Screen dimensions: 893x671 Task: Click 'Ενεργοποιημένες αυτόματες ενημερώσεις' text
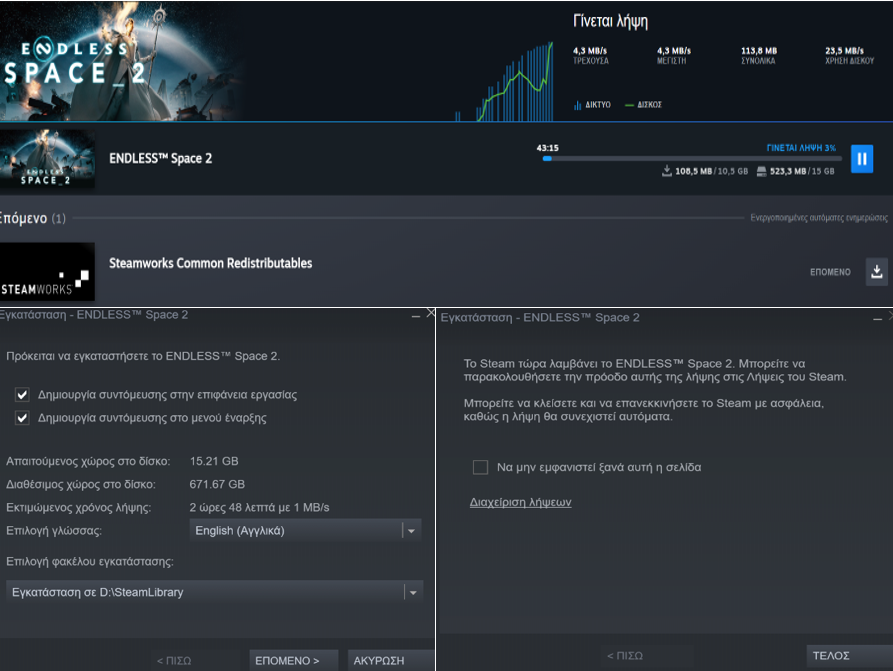818,218
